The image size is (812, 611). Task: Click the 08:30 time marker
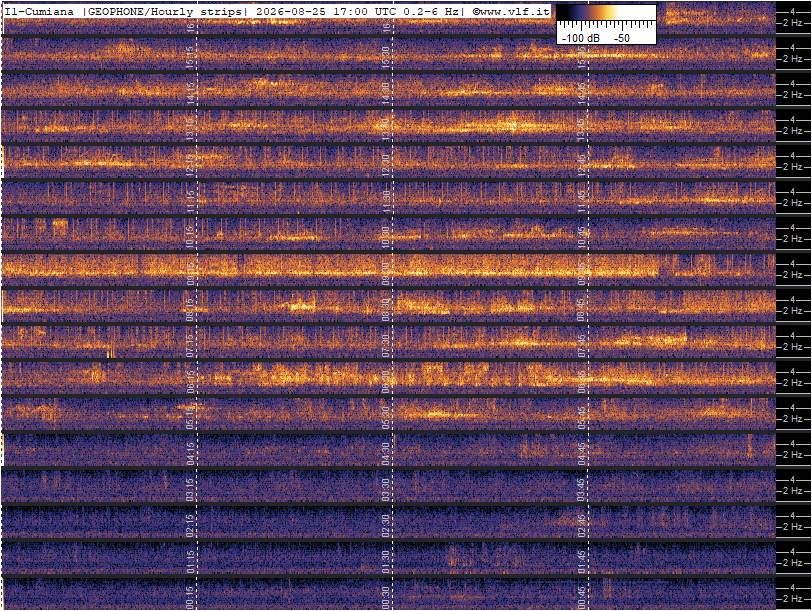[x=386, y=310]
